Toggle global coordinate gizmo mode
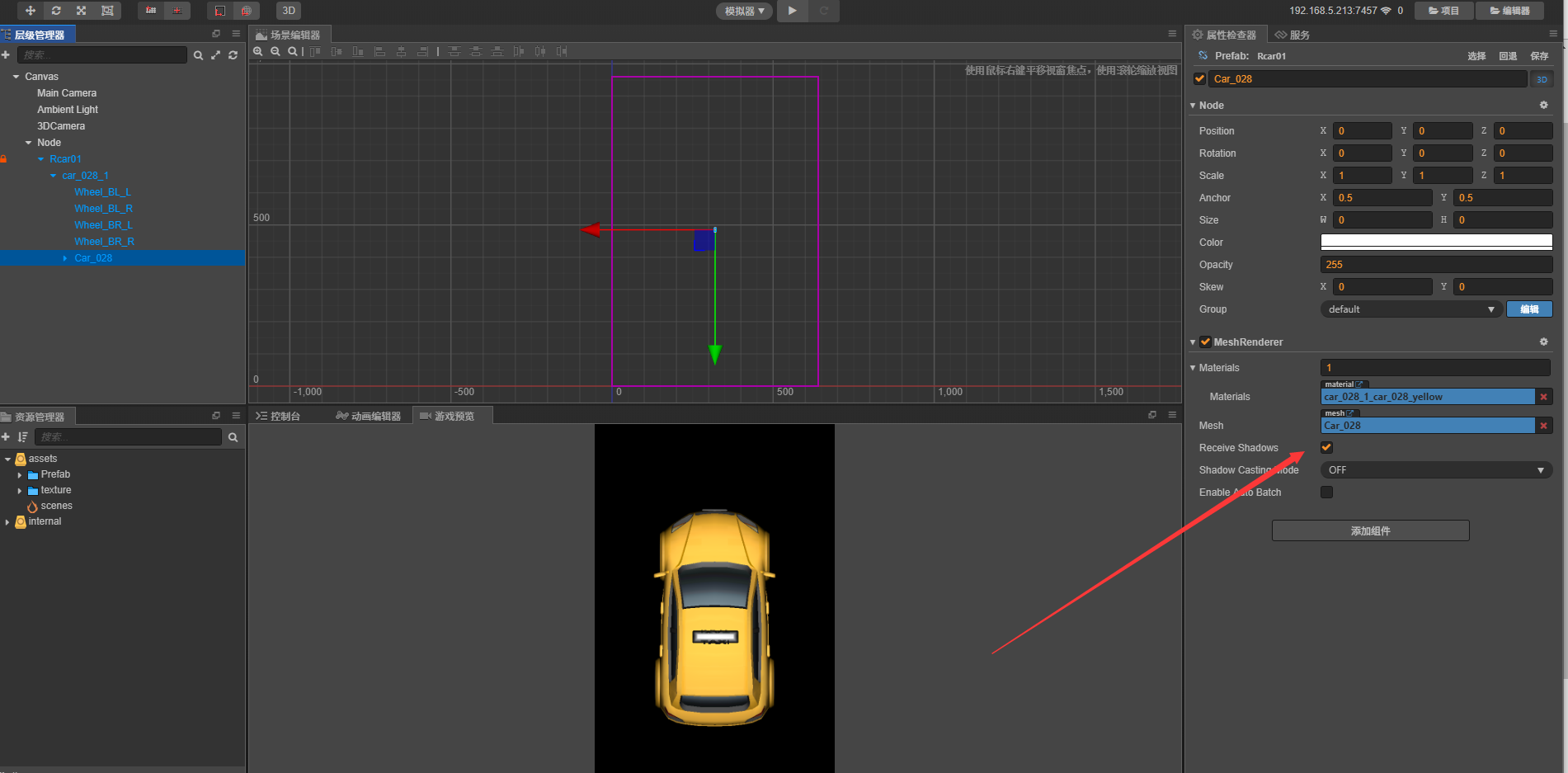 [x=246, y=11]
